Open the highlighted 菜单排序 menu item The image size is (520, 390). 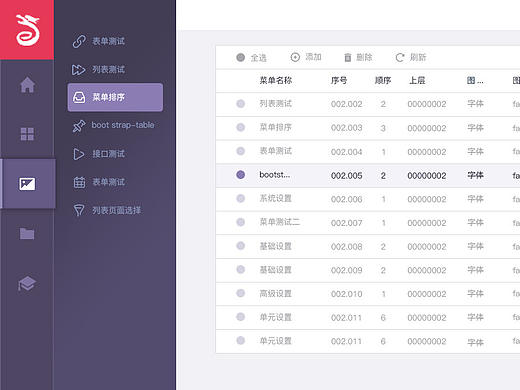(115, 97)
